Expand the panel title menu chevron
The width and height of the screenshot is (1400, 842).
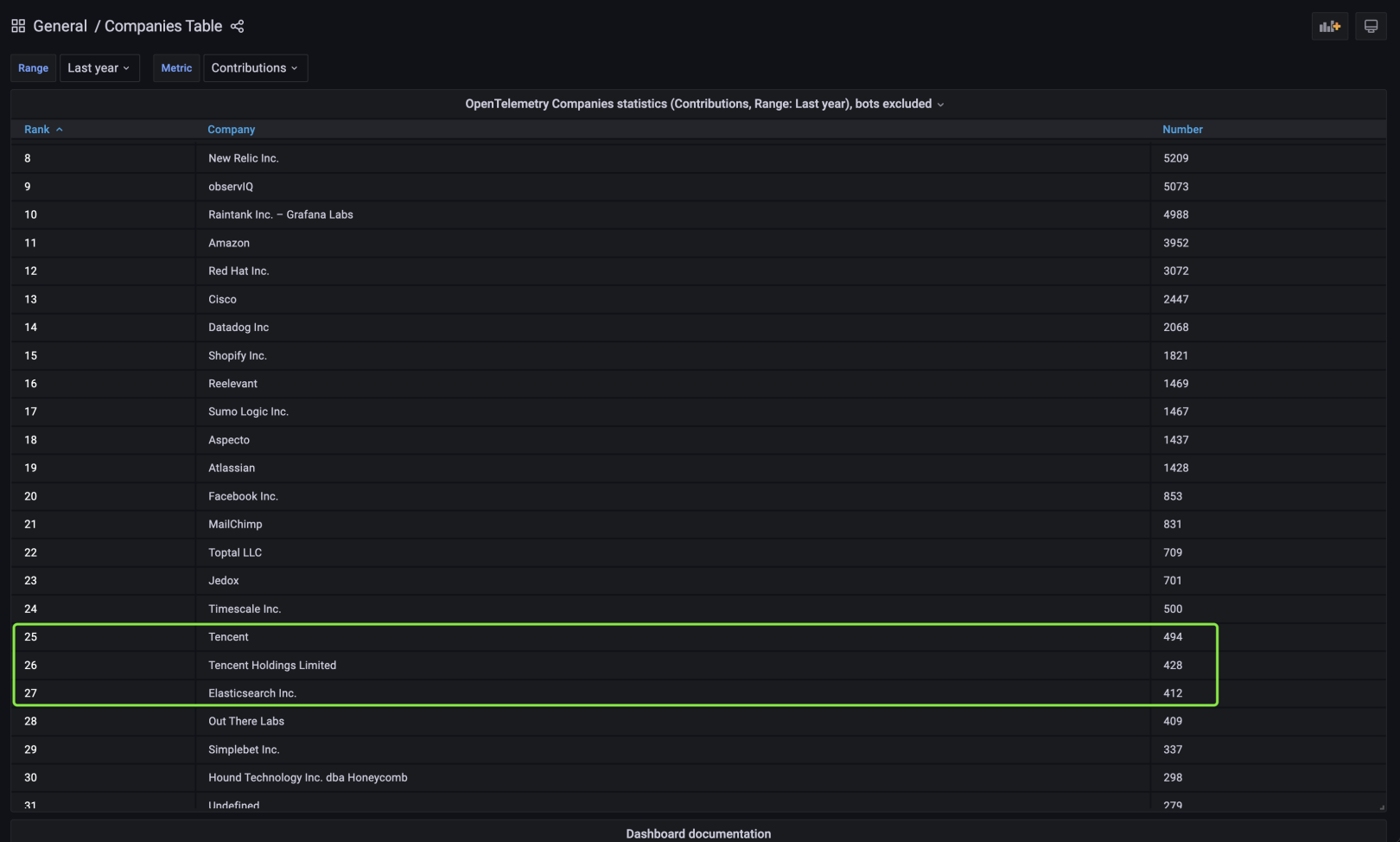[x=940, y=104]
